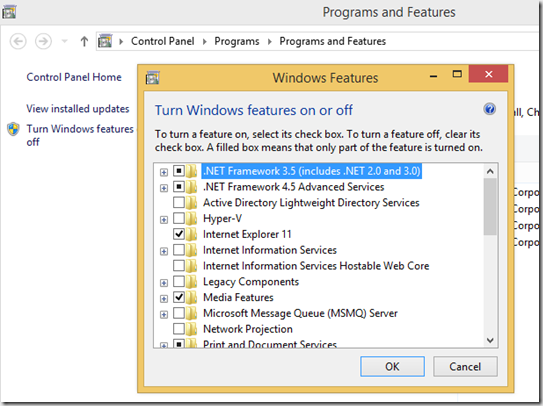Expand the Media Features tree node

click(x=164, y=298)
